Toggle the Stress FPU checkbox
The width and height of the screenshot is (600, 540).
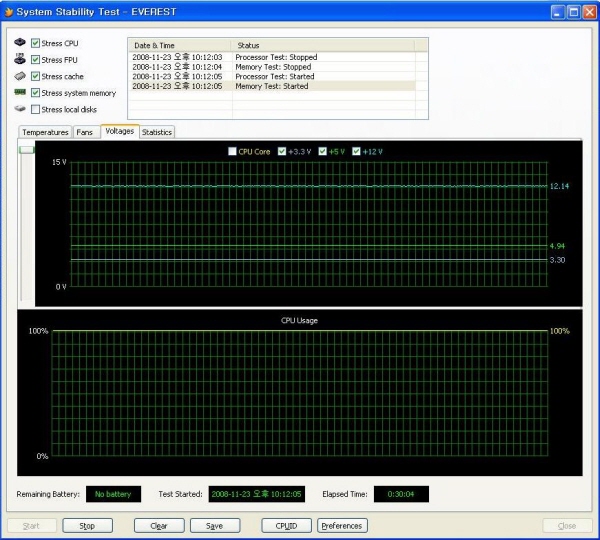tap(35, 60)
